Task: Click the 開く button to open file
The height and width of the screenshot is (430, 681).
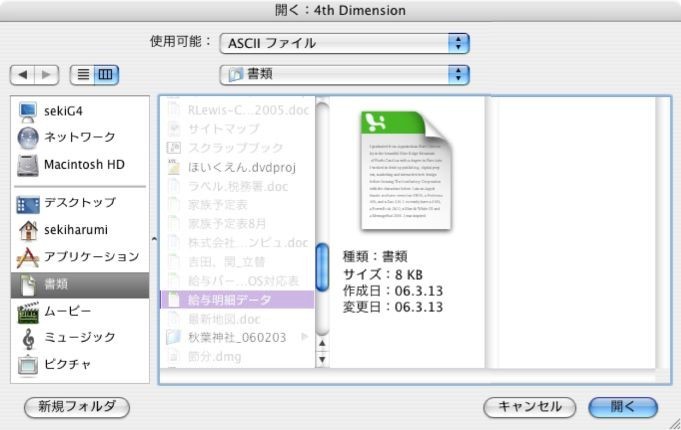Action: point(622,407)
